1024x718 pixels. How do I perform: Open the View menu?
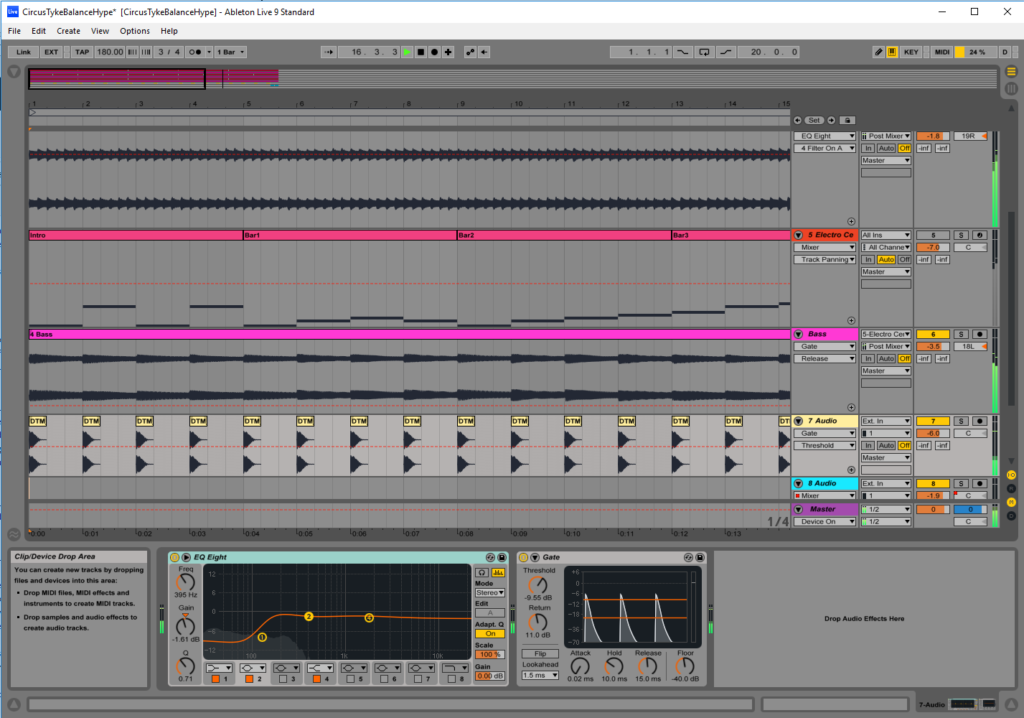point(100,31)
